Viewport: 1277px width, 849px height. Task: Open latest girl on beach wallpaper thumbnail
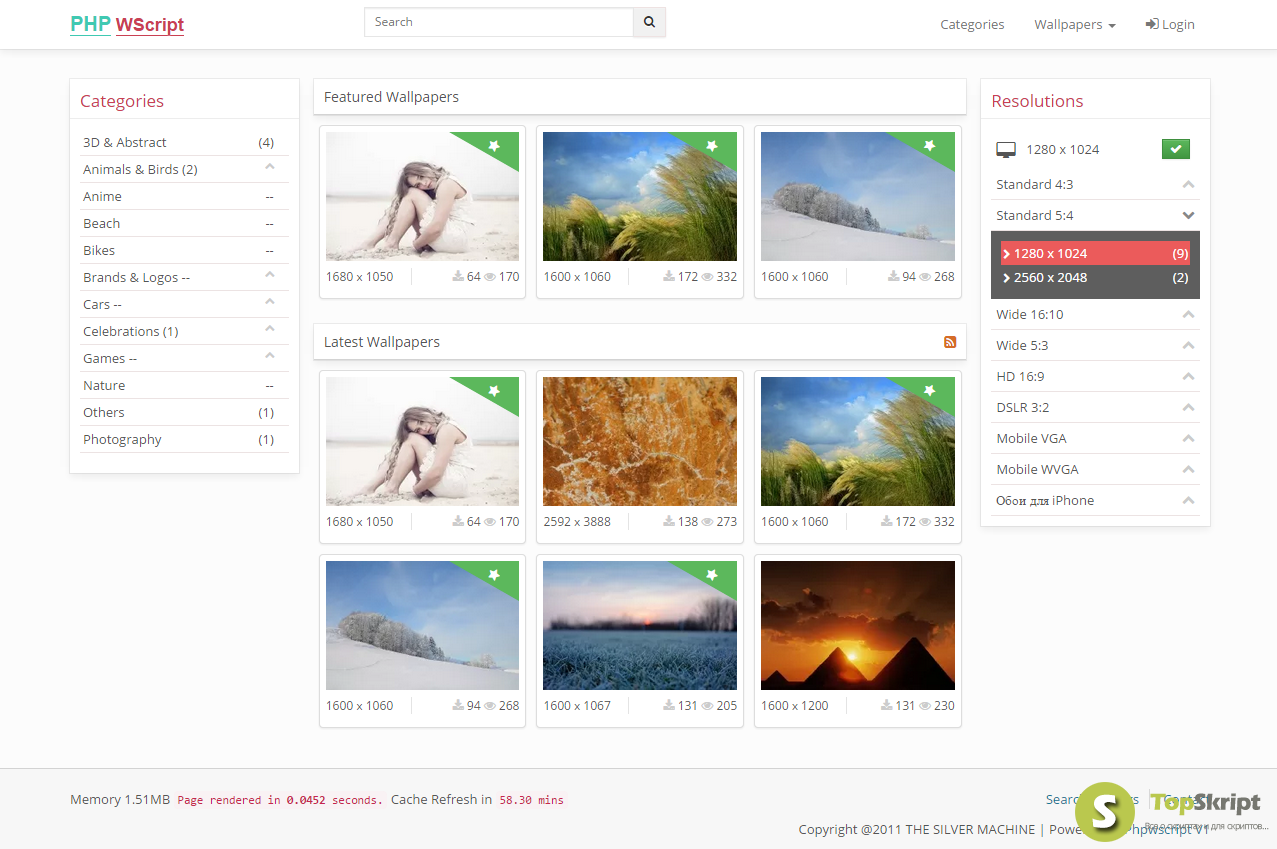(422, 441)
